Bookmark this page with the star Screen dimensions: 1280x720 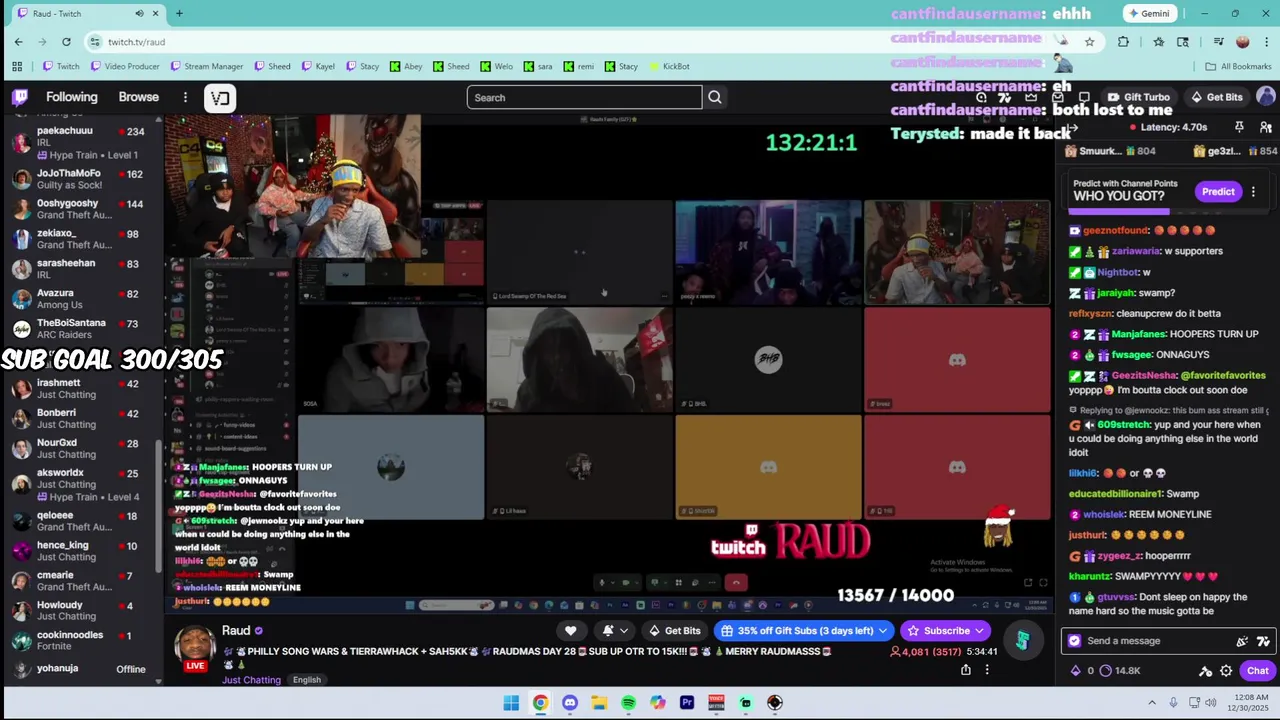tap(1089, 42)
